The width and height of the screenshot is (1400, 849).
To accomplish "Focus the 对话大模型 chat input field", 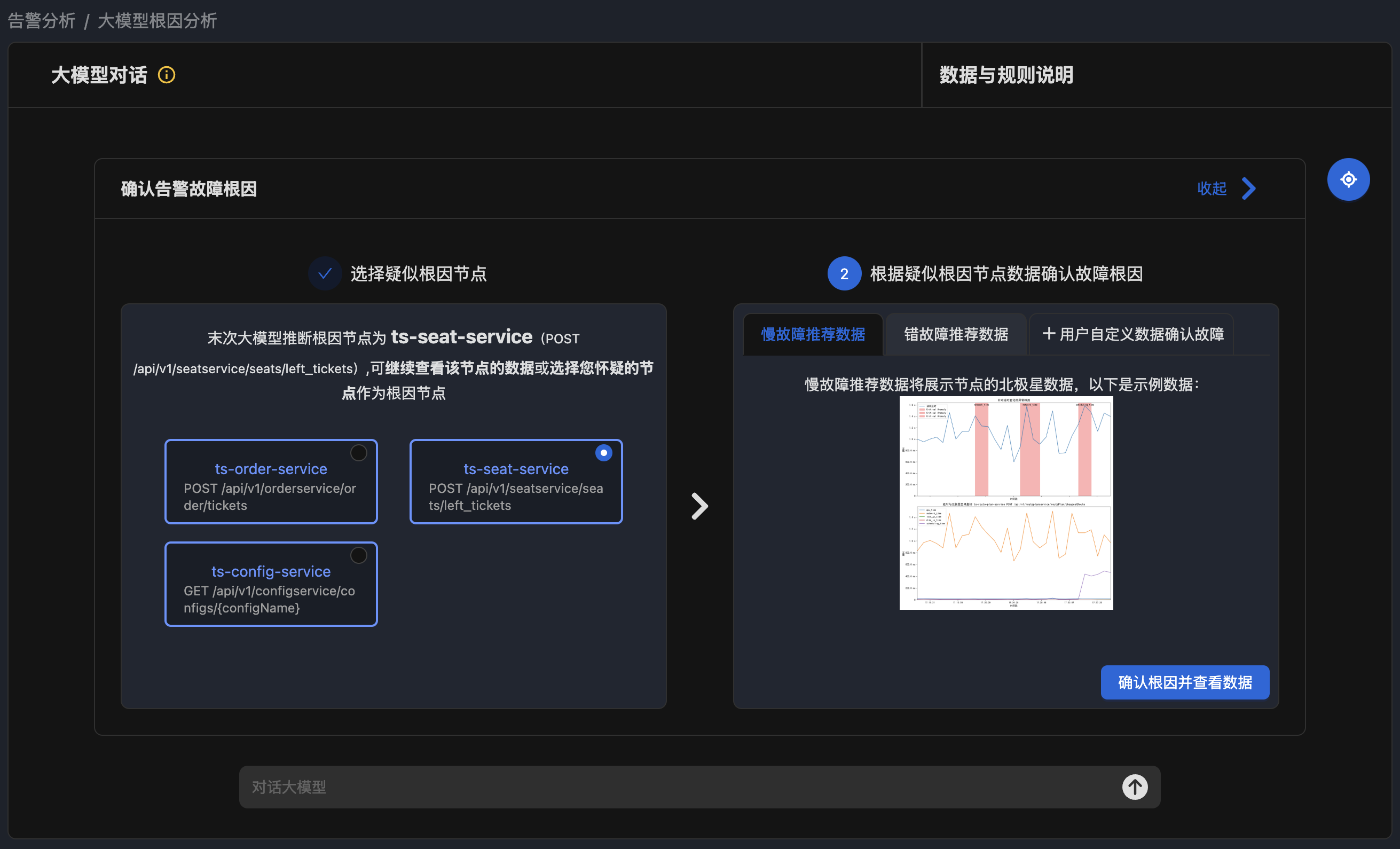I will point(699,787).
